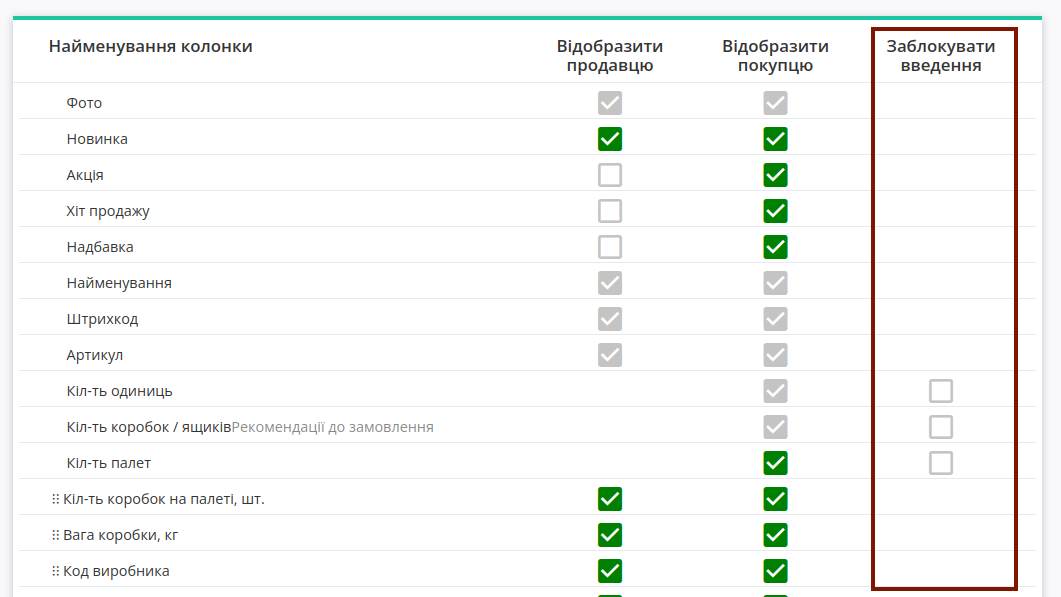Enable Надбавка for the seller column
The image size is (1061, 597).
point(610,246)
